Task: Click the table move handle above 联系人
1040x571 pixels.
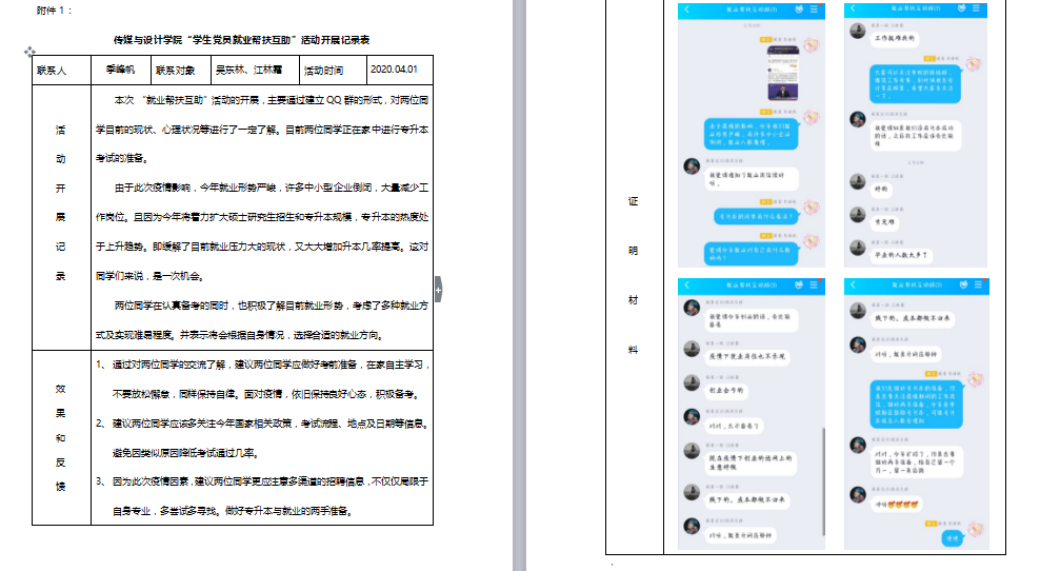Action: [30, 50]
